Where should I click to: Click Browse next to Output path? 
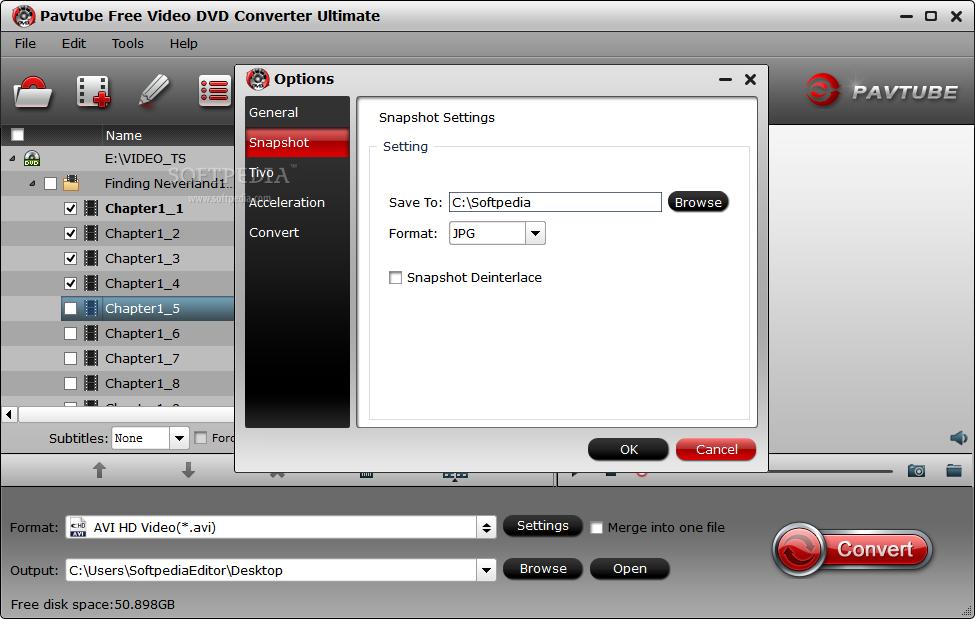[542, 569]
